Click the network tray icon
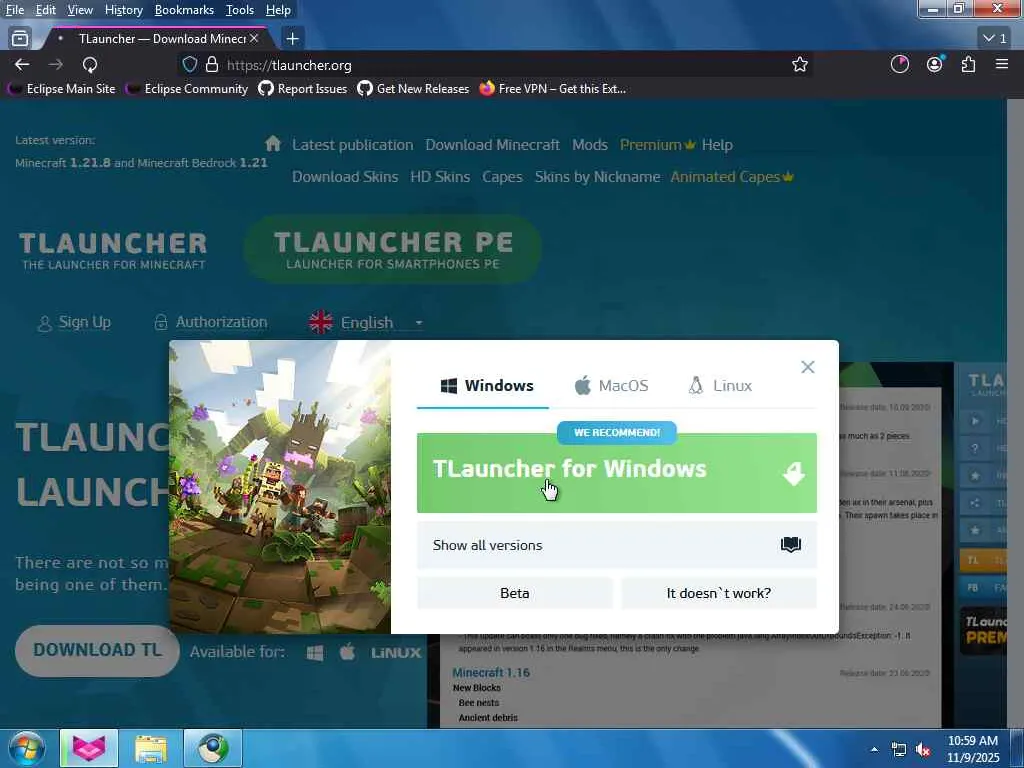1024x768 pixels. click(899, 750)
